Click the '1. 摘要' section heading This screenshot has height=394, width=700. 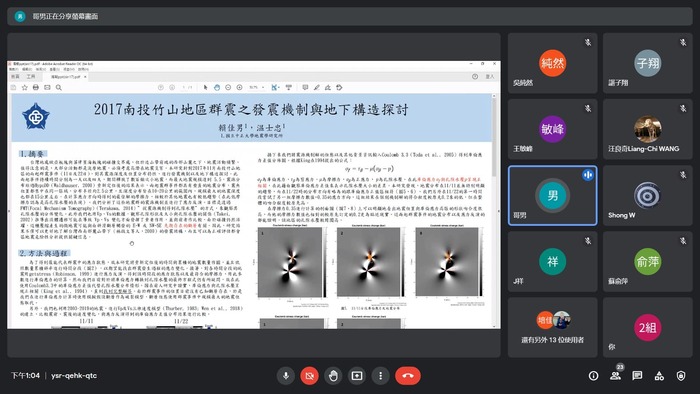(x=32, y=153)
